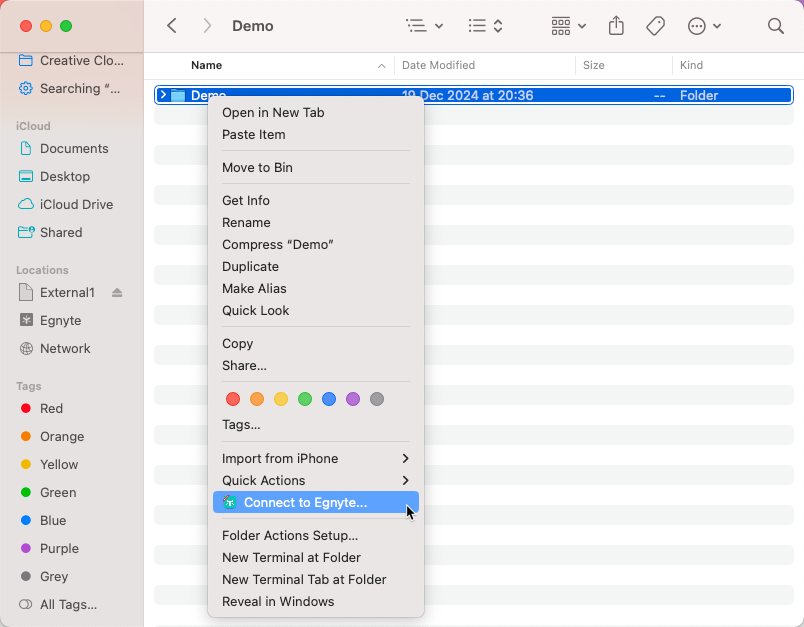Select the Searching saved search in sidebar

[x=71, y=88]
